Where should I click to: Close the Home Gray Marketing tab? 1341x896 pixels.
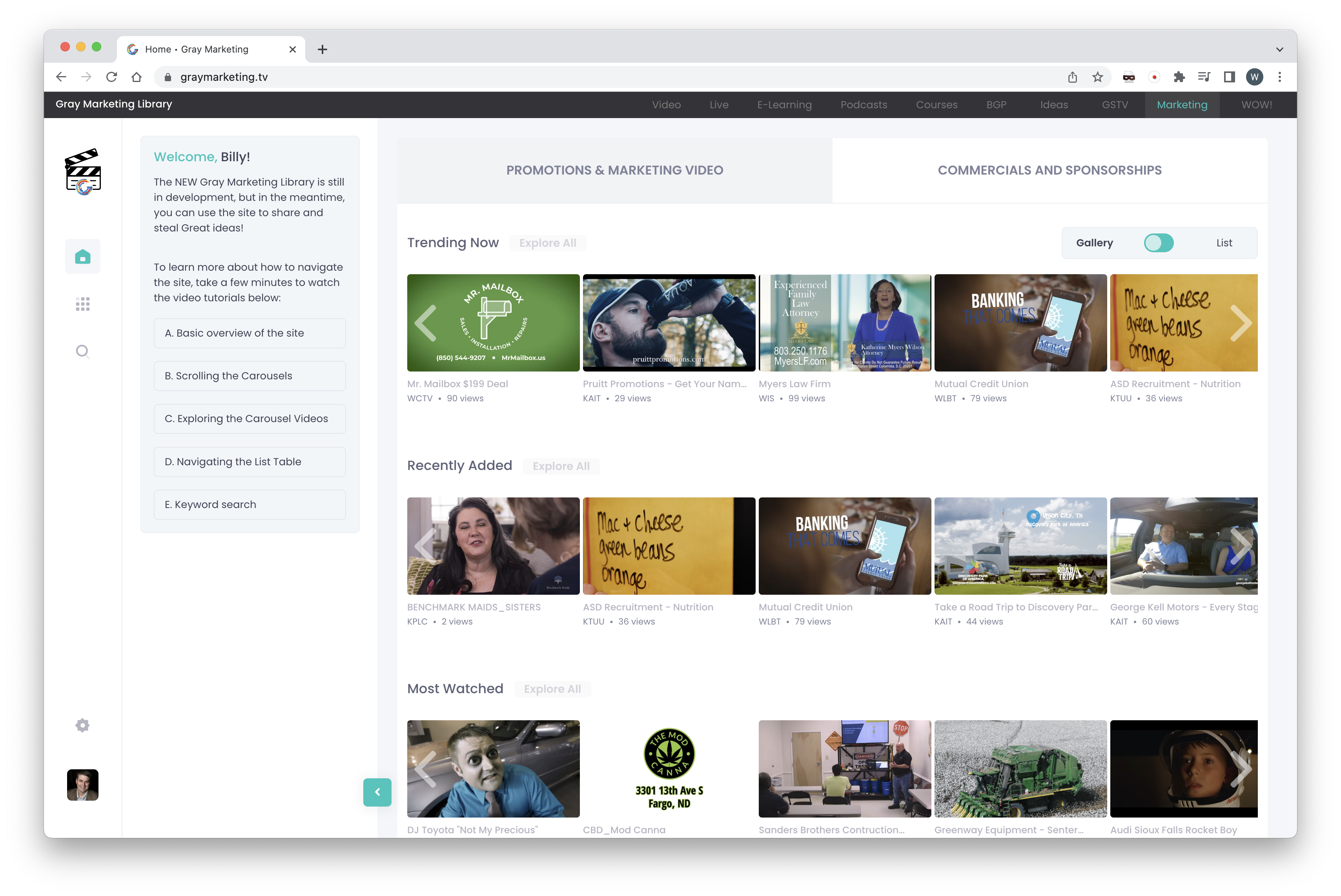tap(293, 50)
